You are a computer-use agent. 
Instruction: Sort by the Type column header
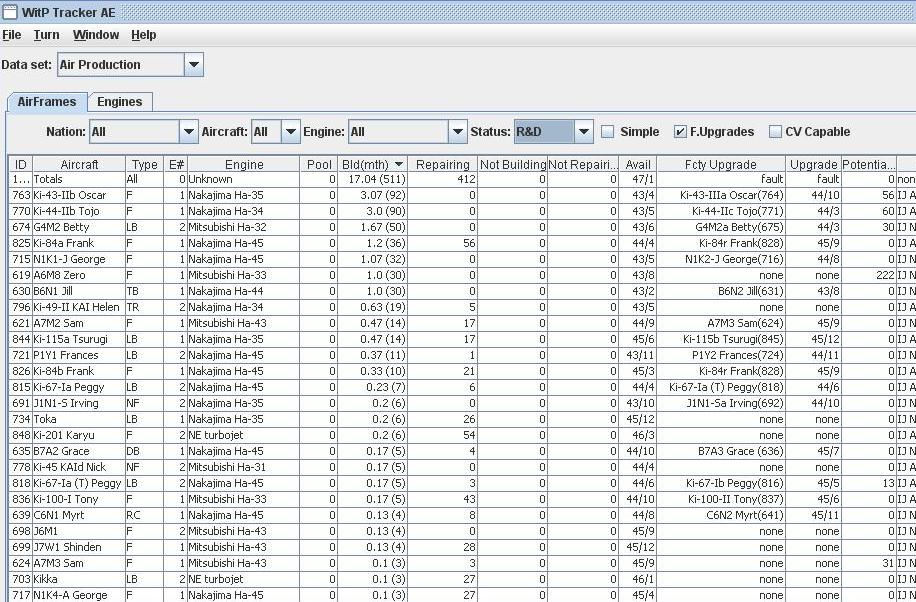coord(144,165)
